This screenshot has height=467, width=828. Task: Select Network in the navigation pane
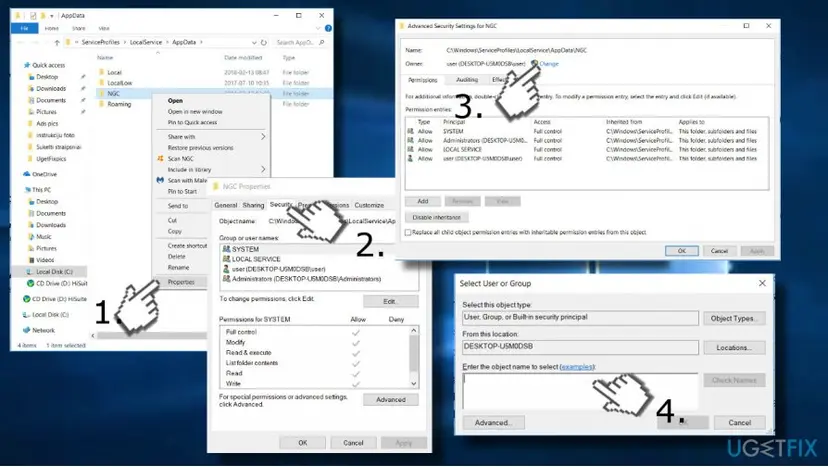point(43,330)
